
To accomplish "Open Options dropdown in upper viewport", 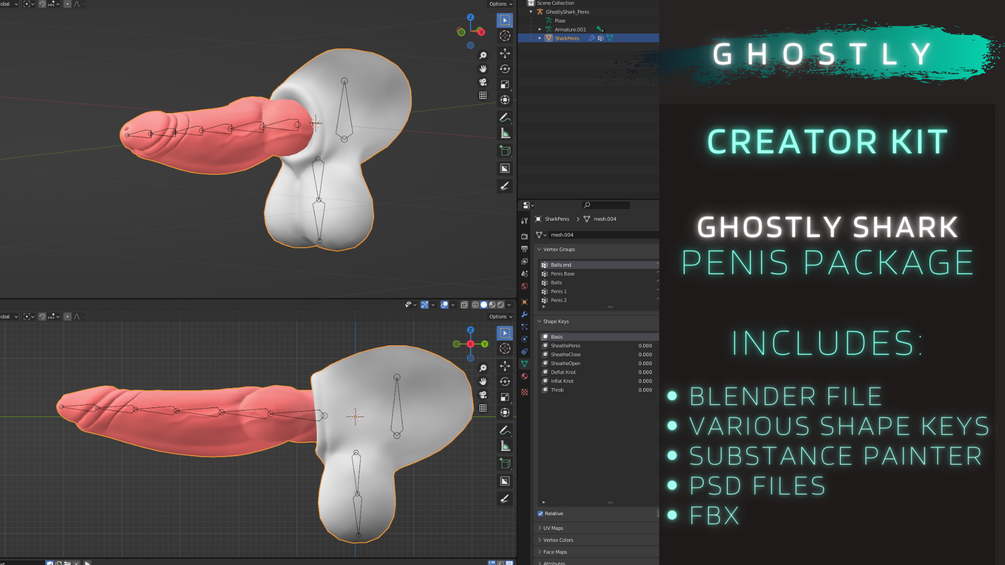I will coord(501,4).
